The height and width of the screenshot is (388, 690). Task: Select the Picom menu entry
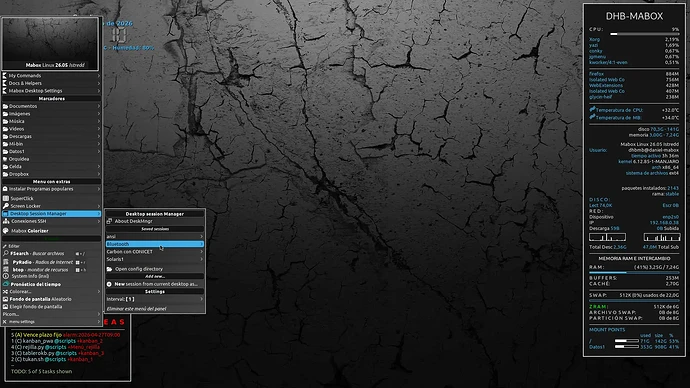coord(51,314)
